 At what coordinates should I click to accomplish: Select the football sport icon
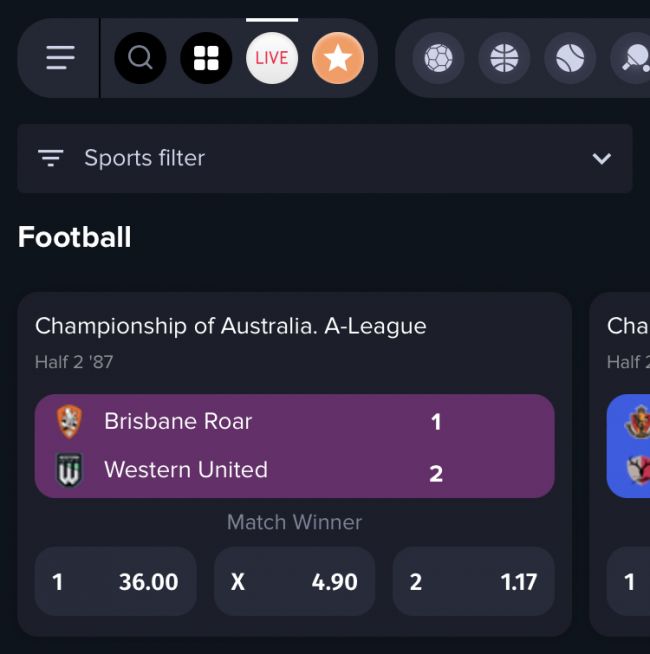pyautogui.click(x=438, y=58)
